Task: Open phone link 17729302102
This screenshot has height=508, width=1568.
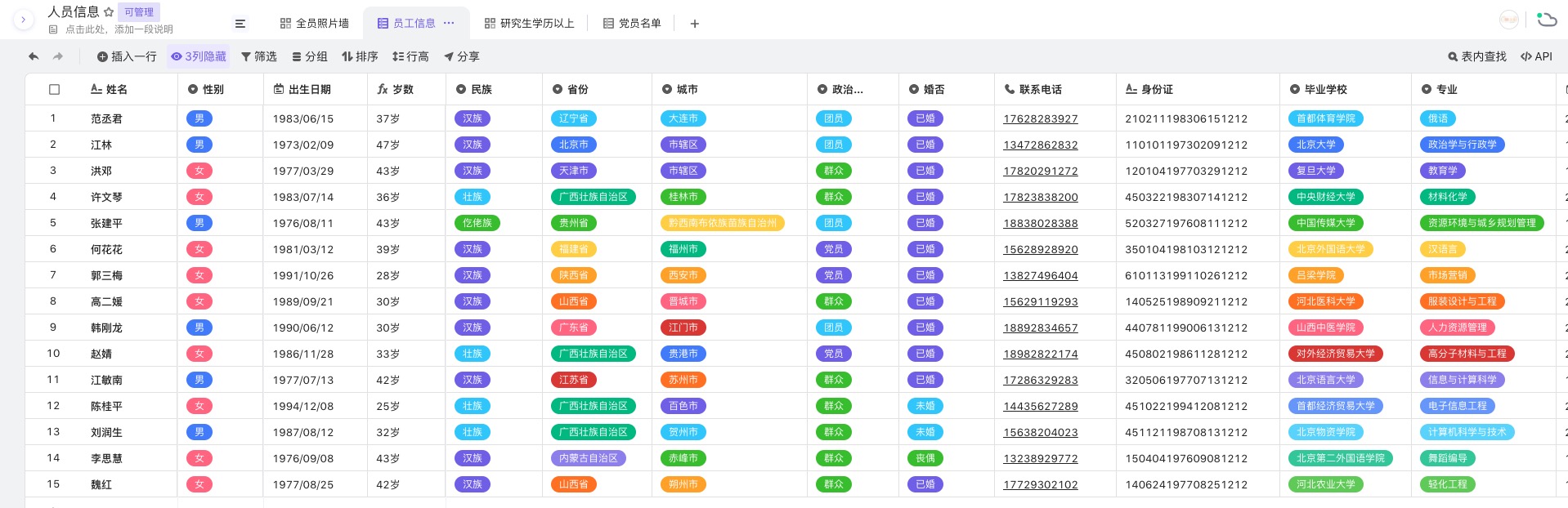Action: (1041, 484)
